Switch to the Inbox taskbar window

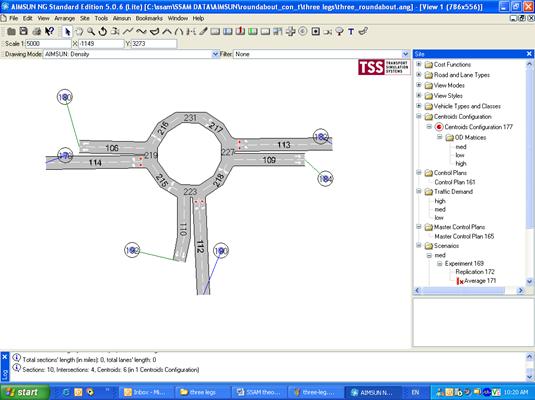point(146,392)
